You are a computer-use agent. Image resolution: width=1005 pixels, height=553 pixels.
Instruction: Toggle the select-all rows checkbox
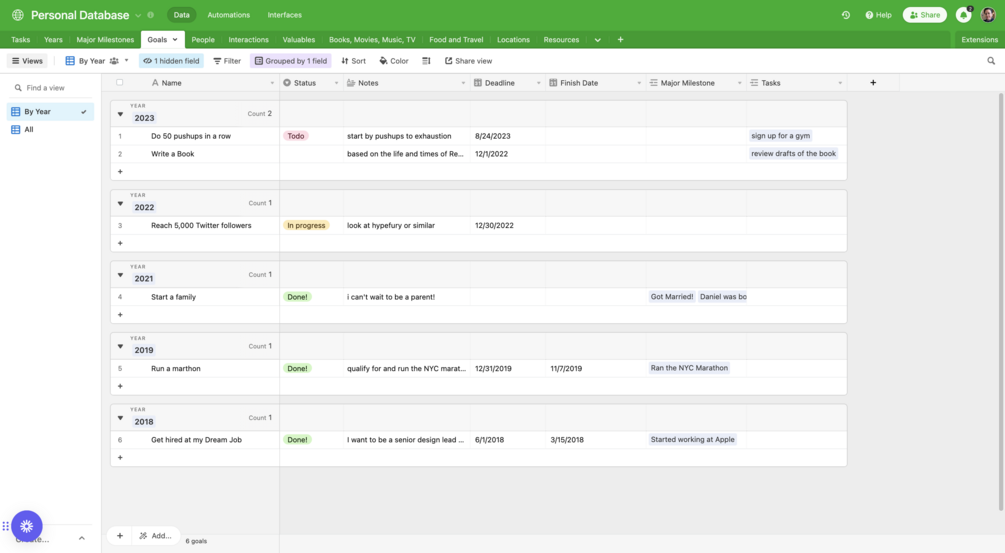coord(119,83)
